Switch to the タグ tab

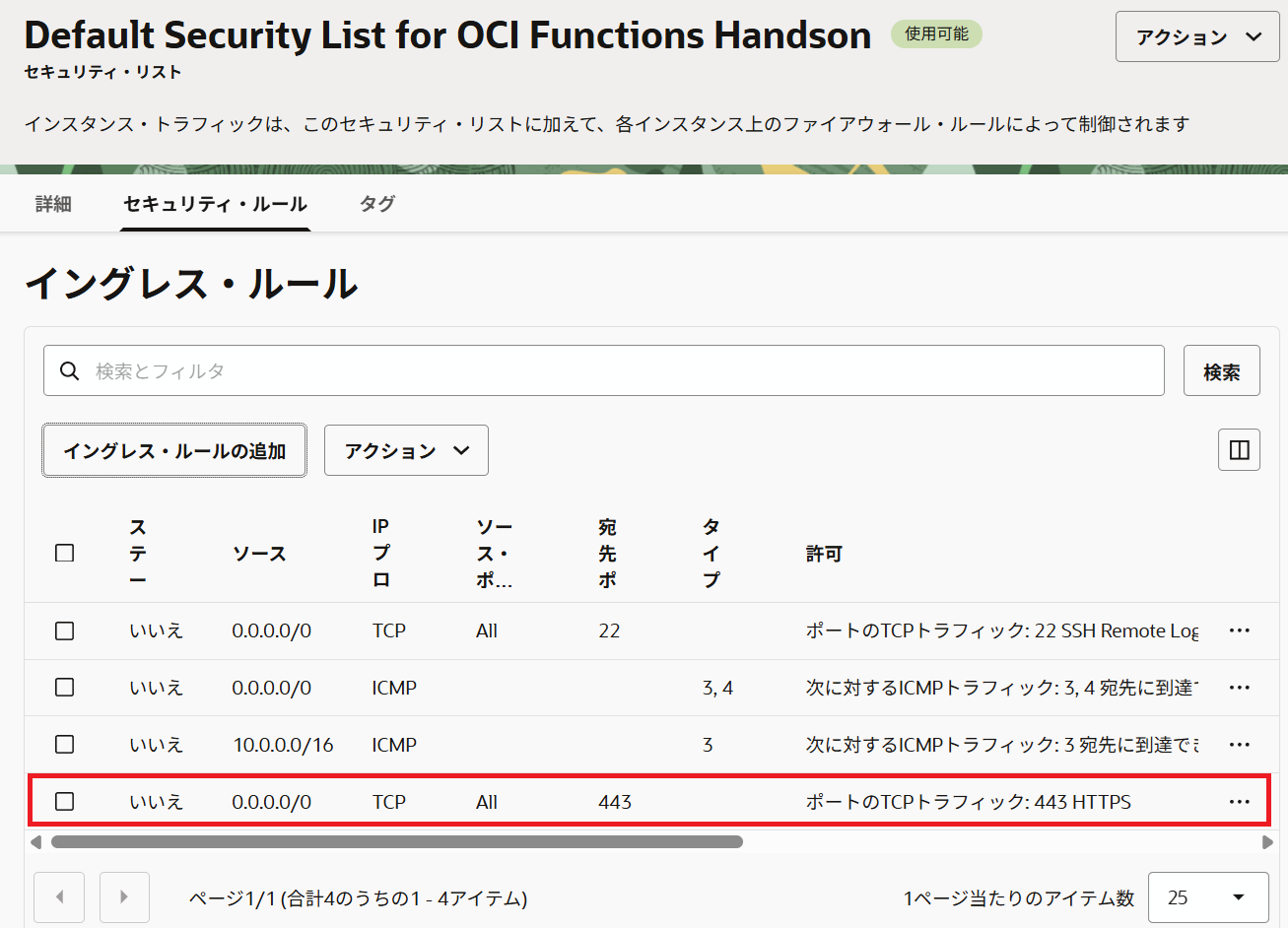376,204
